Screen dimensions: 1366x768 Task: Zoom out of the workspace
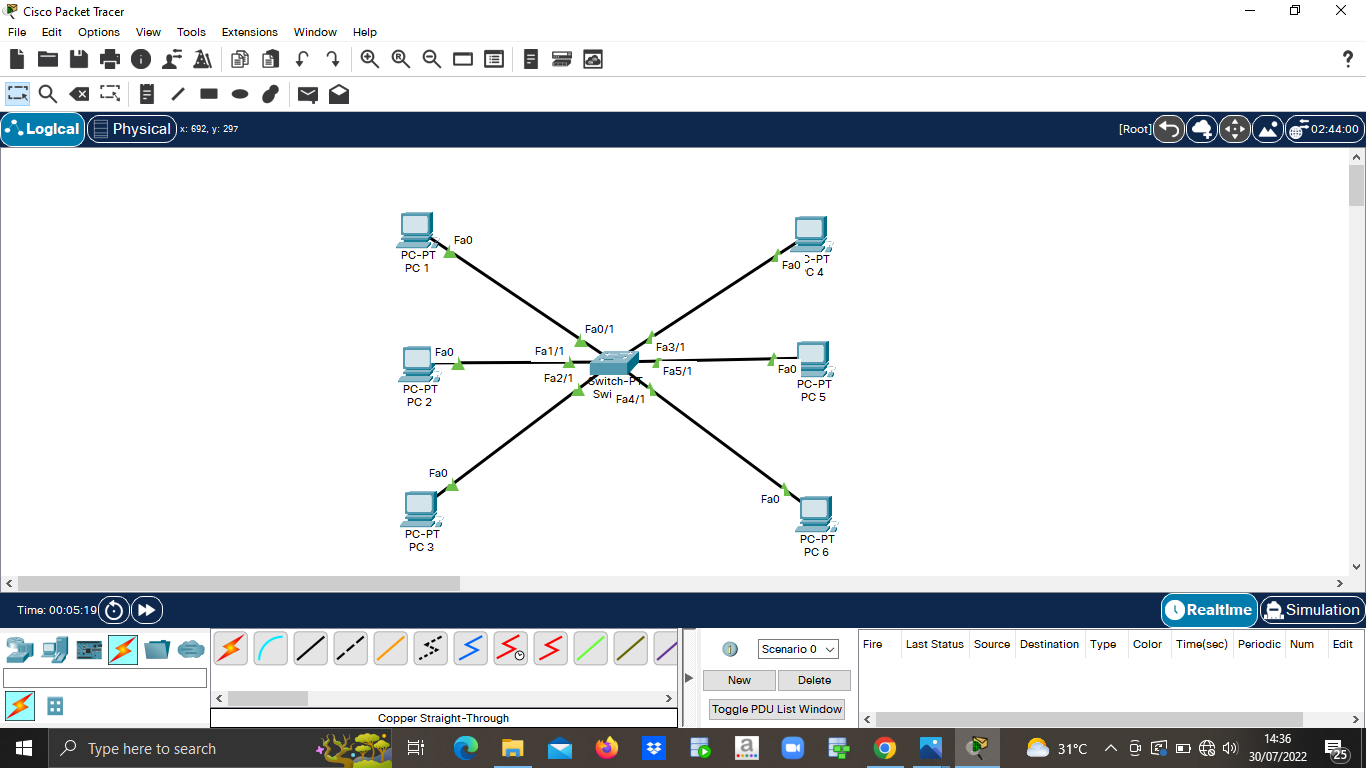pos(432,60)
